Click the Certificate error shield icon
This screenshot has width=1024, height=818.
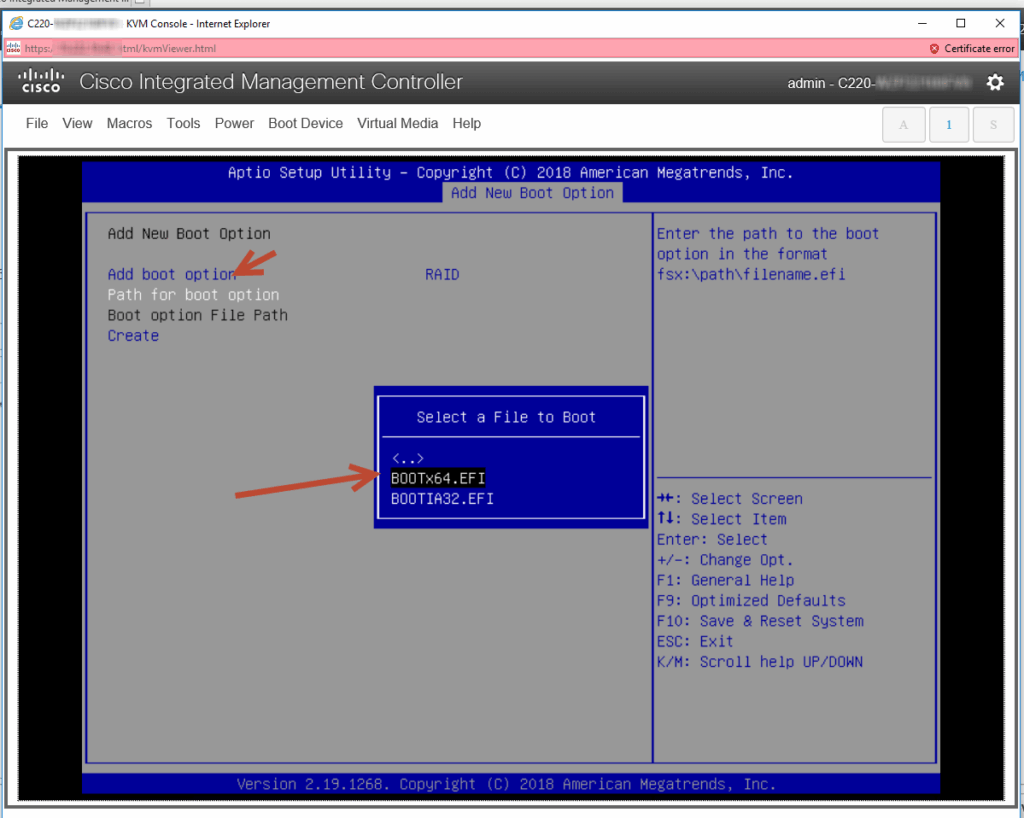(934, 48)
